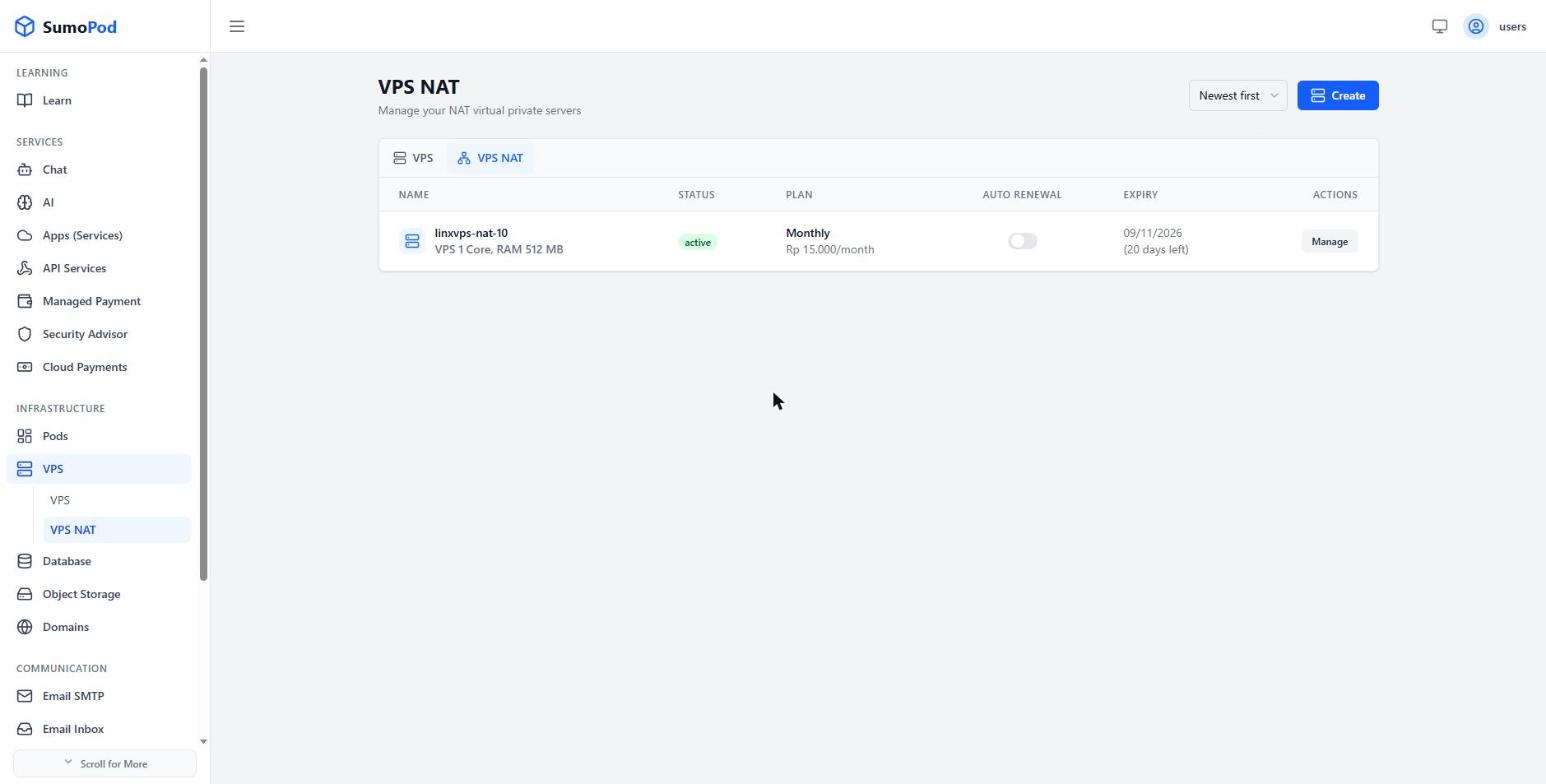This screenshot has width=1546, height=784.
Task: Select the VPS NAT tab
Action: (490, 158)
